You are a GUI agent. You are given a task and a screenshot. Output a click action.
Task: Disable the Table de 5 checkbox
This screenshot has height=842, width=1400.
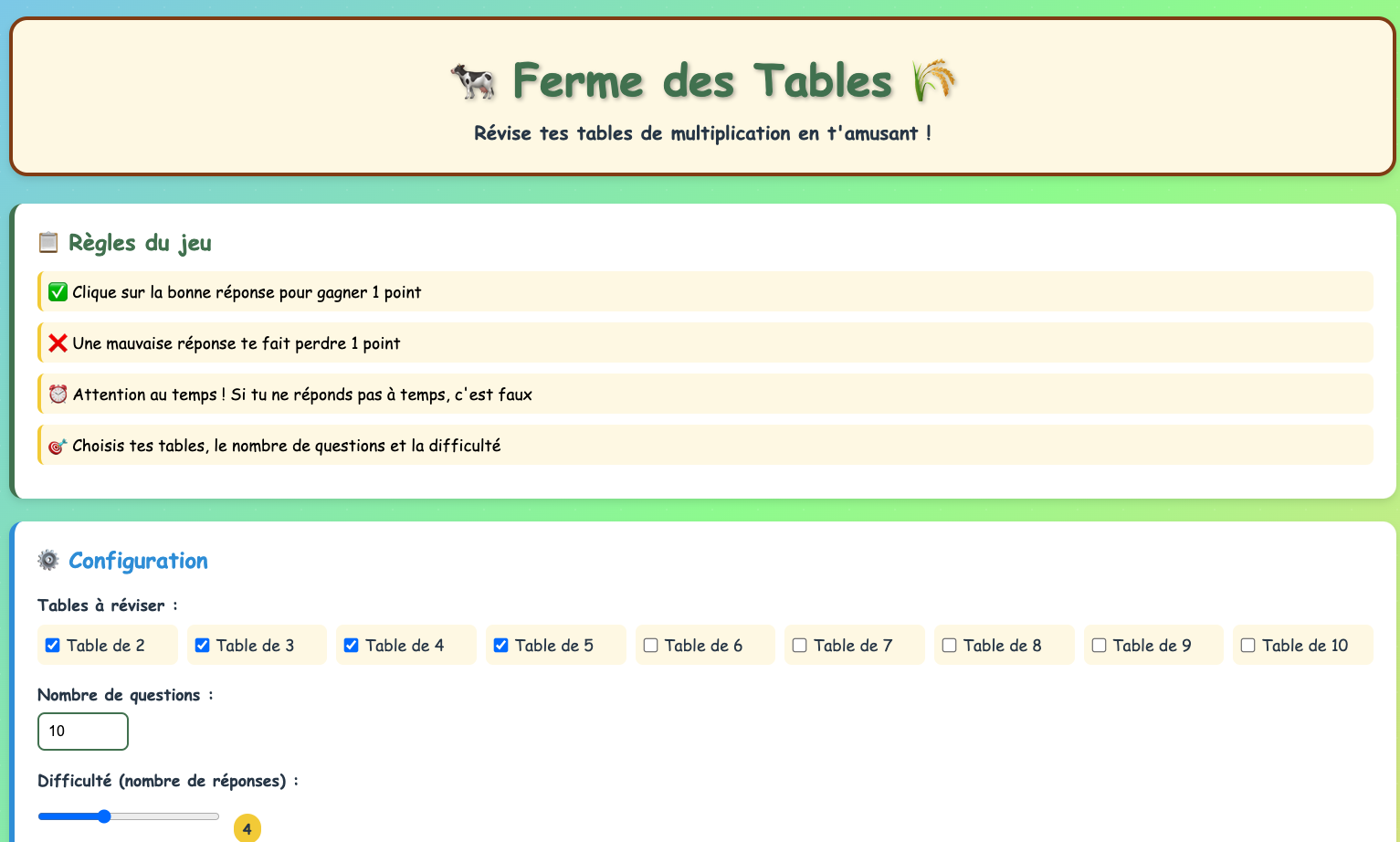click(500, 646)
